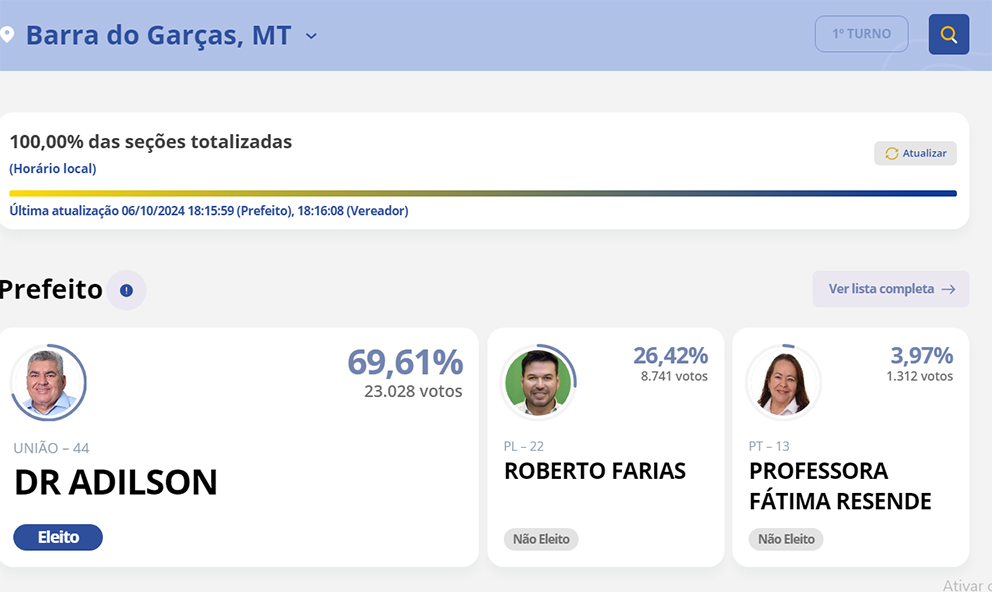Open Professora Fátima Resende's photo
Viewport: 992px width, 592px height.
[x=783, y=382]
